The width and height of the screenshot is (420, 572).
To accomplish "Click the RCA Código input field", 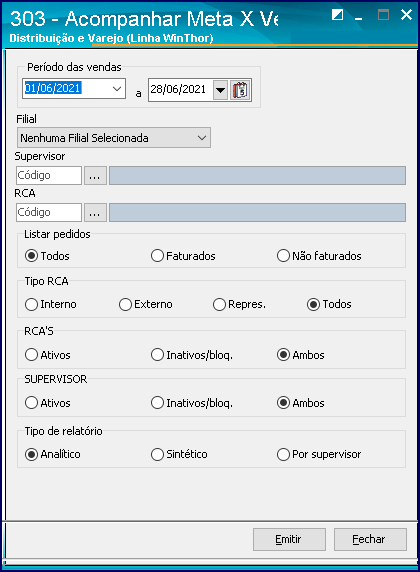I will 49,212.
